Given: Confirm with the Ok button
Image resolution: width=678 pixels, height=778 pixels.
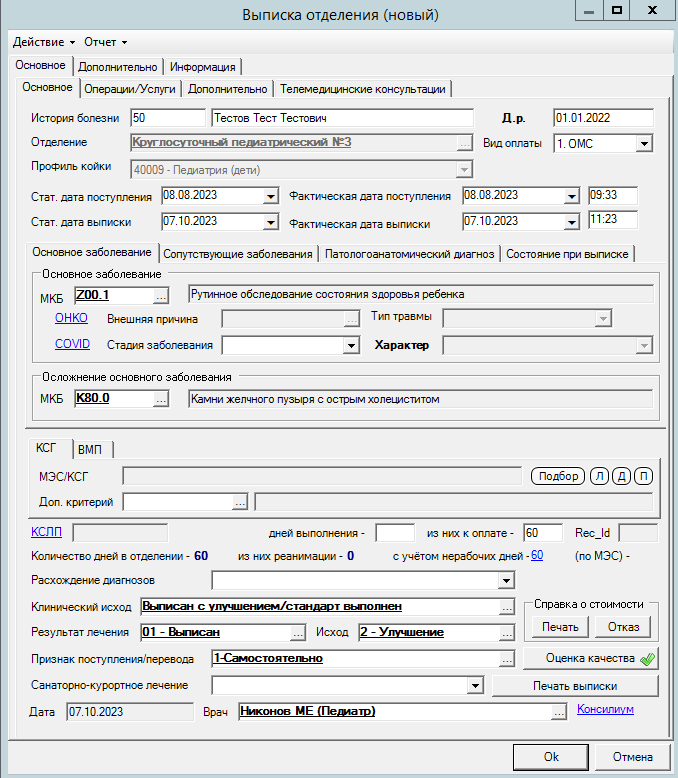Looking at the screenshot, I should [x=551, y=757].
